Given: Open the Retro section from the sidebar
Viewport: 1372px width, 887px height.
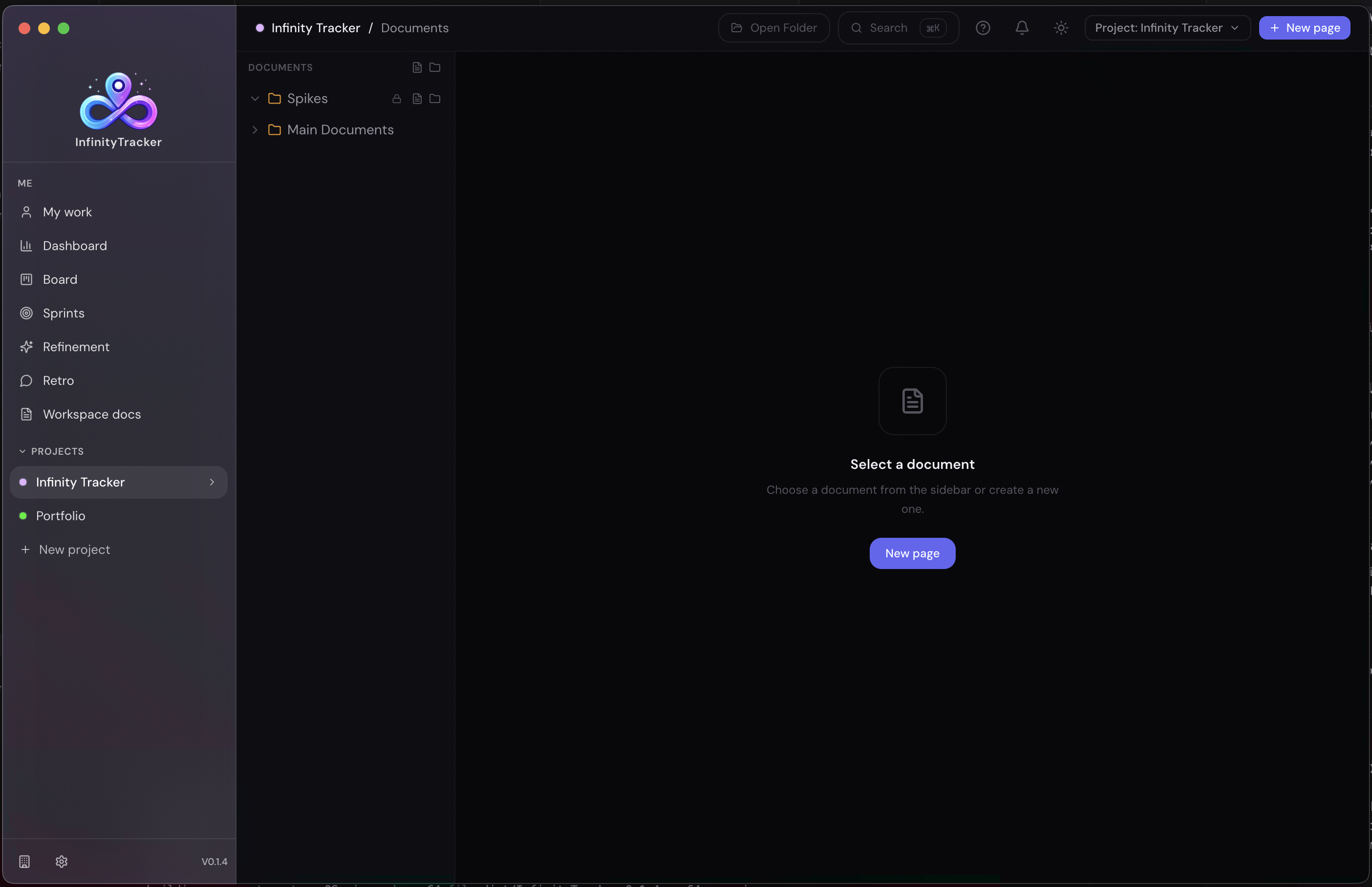Looking at the screenshot, I should pyautogui.click(x=58, y=380).
